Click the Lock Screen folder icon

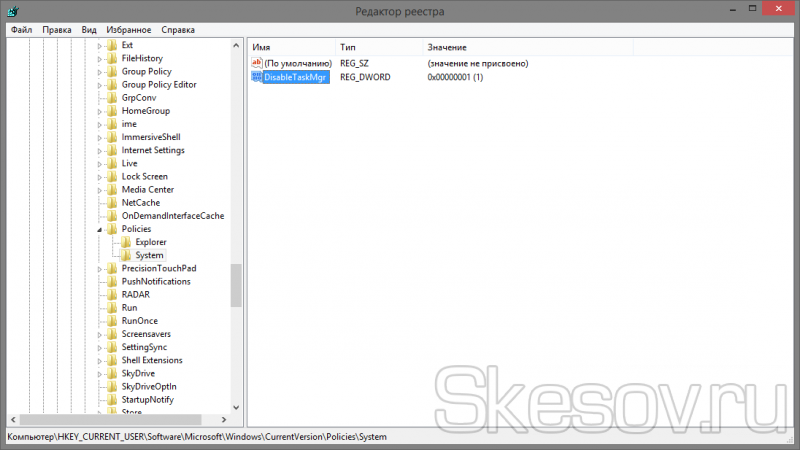pos(113,177)
